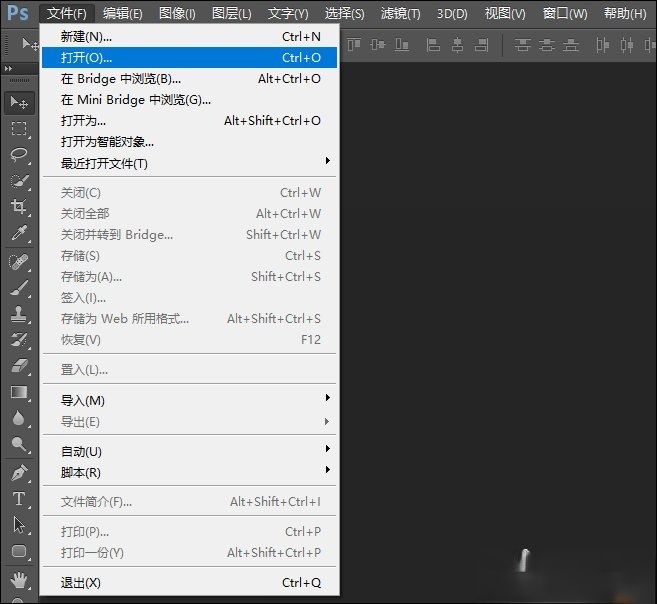Select the Pen tool

pyautogui.click(x=19, y=473)
